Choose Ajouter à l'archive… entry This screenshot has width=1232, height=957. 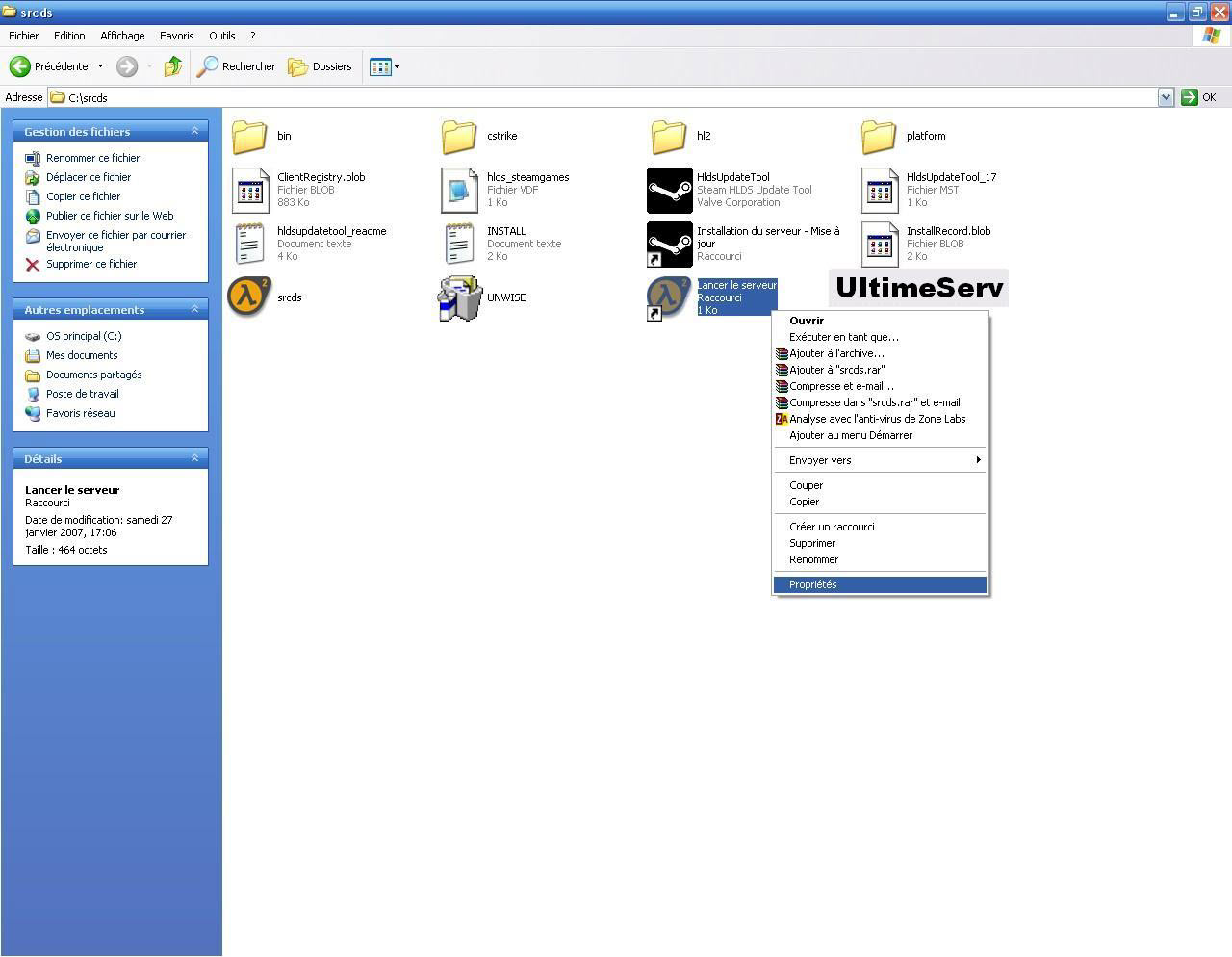tap(880, 353)
